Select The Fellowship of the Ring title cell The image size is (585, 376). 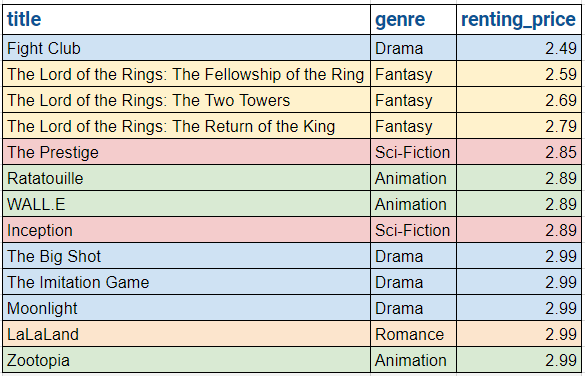point(187,74)
